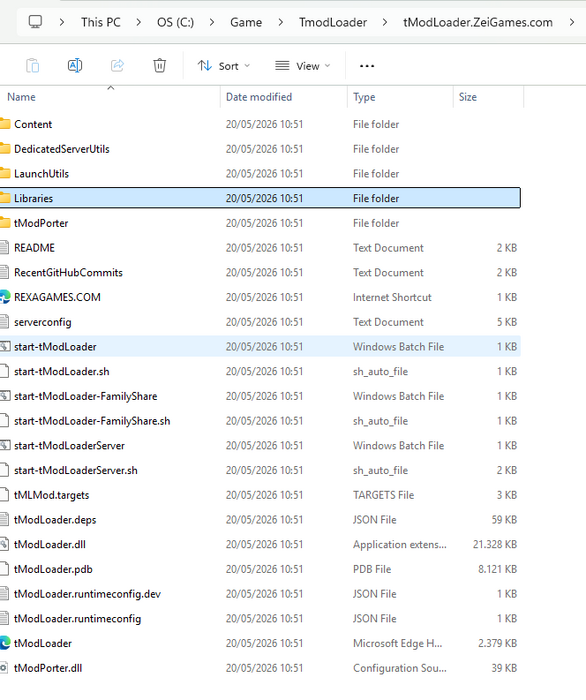Expand chevron after OS (C:) breadcrumb
Screen dimensions: 586x700
(212, 22)
